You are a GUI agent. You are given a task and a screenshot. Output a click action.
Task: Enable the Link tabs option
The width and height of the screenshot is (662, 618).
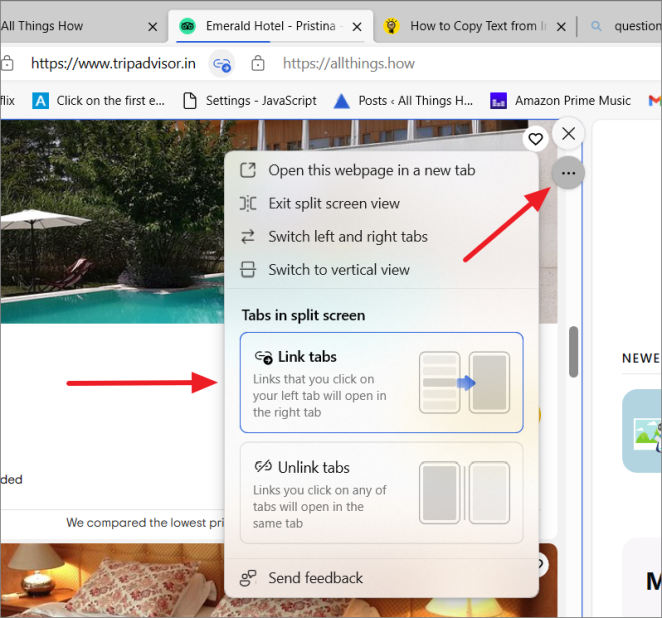(381, 383)
